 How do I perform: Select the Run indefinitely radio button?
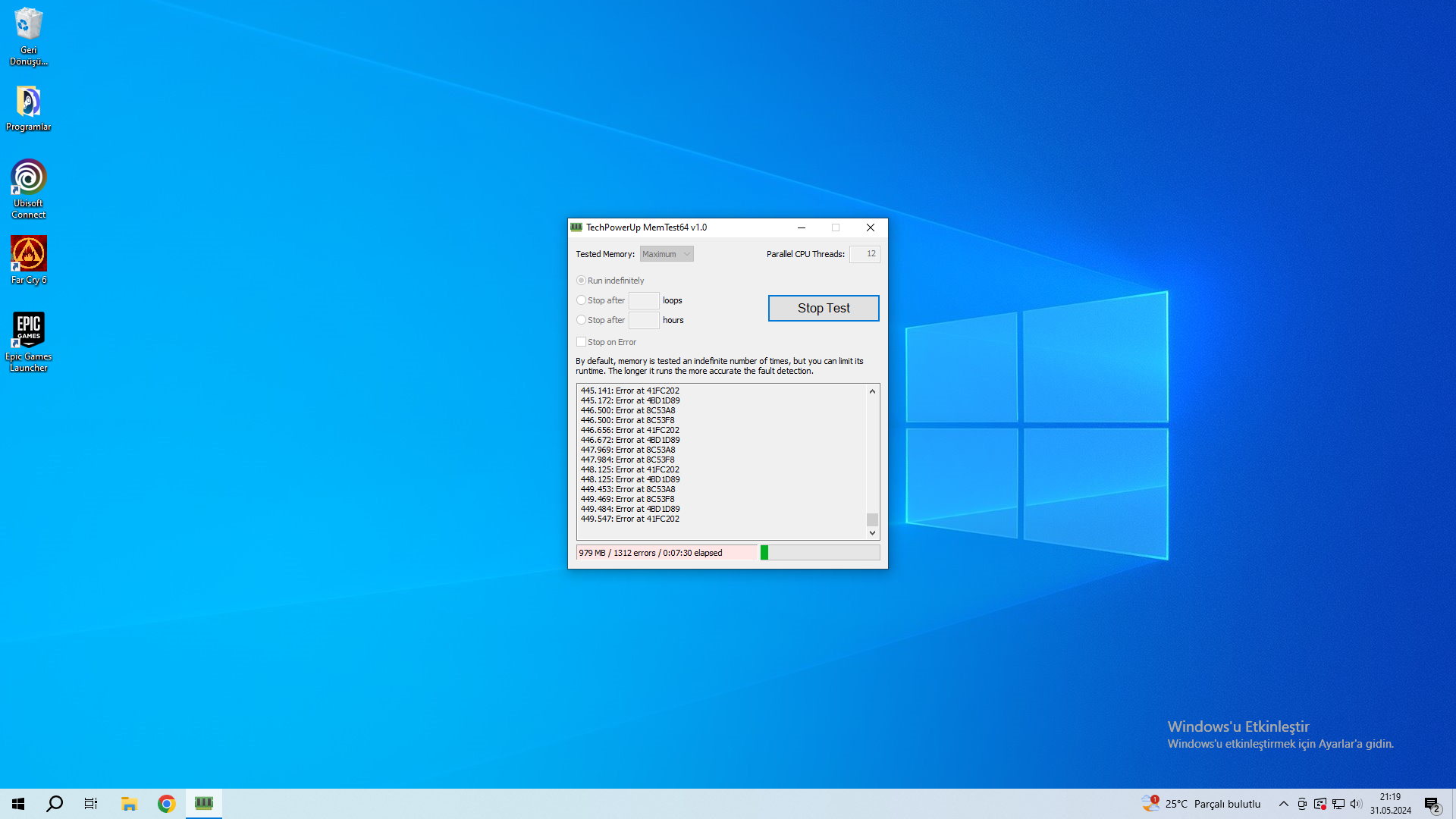(582, 281)
